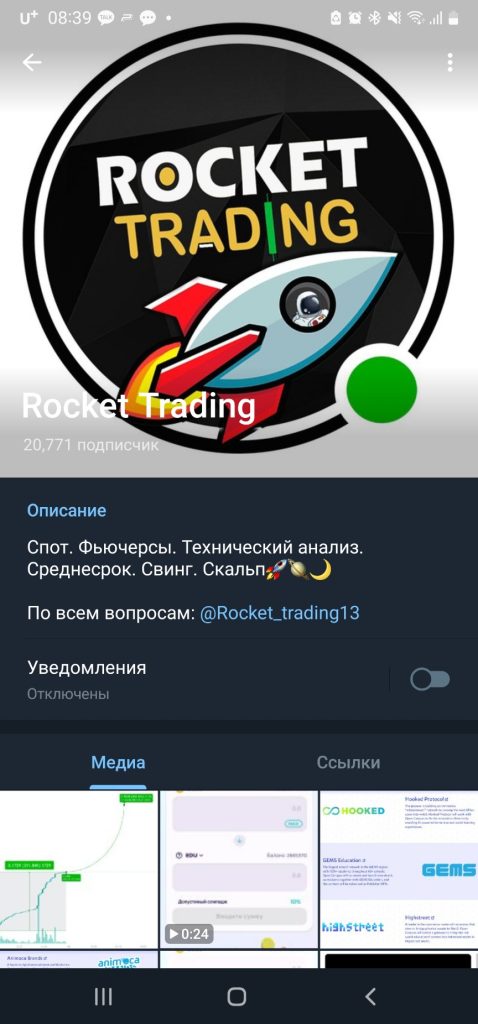Screen dimensions: 478x1024
Task: Switch to the Медиа tab
Action: (118, 762)
